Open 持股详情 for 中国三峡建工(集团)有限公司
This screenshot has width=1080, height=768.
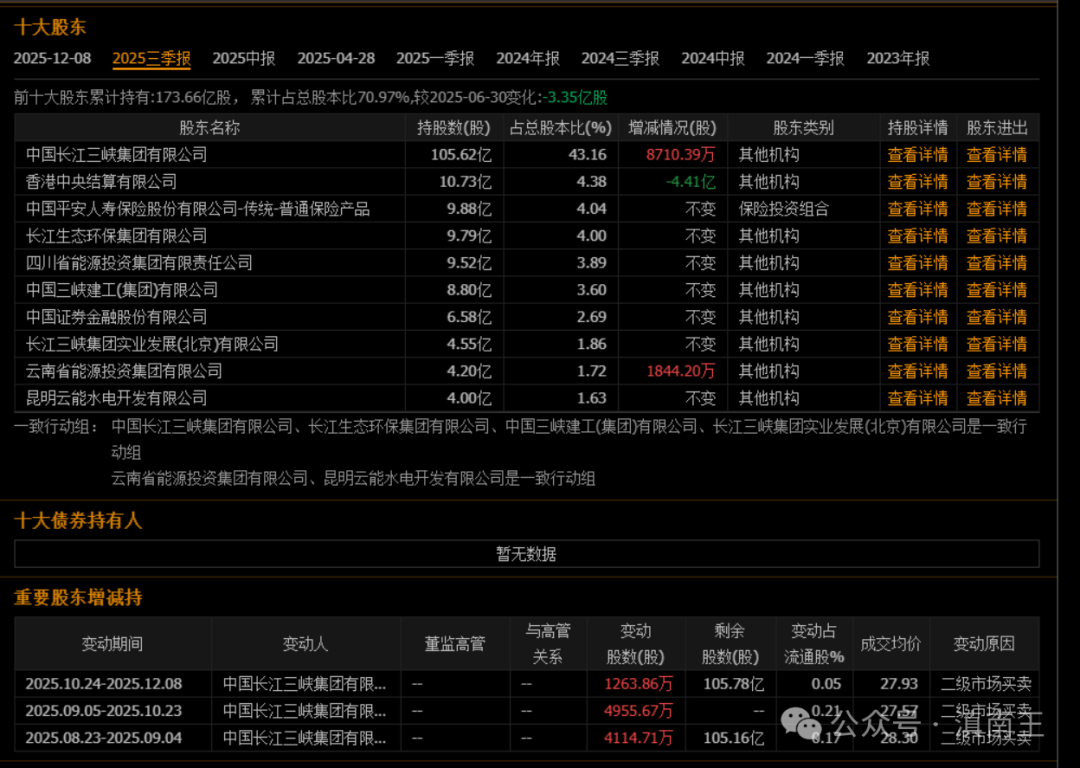[x=917, y=290]
